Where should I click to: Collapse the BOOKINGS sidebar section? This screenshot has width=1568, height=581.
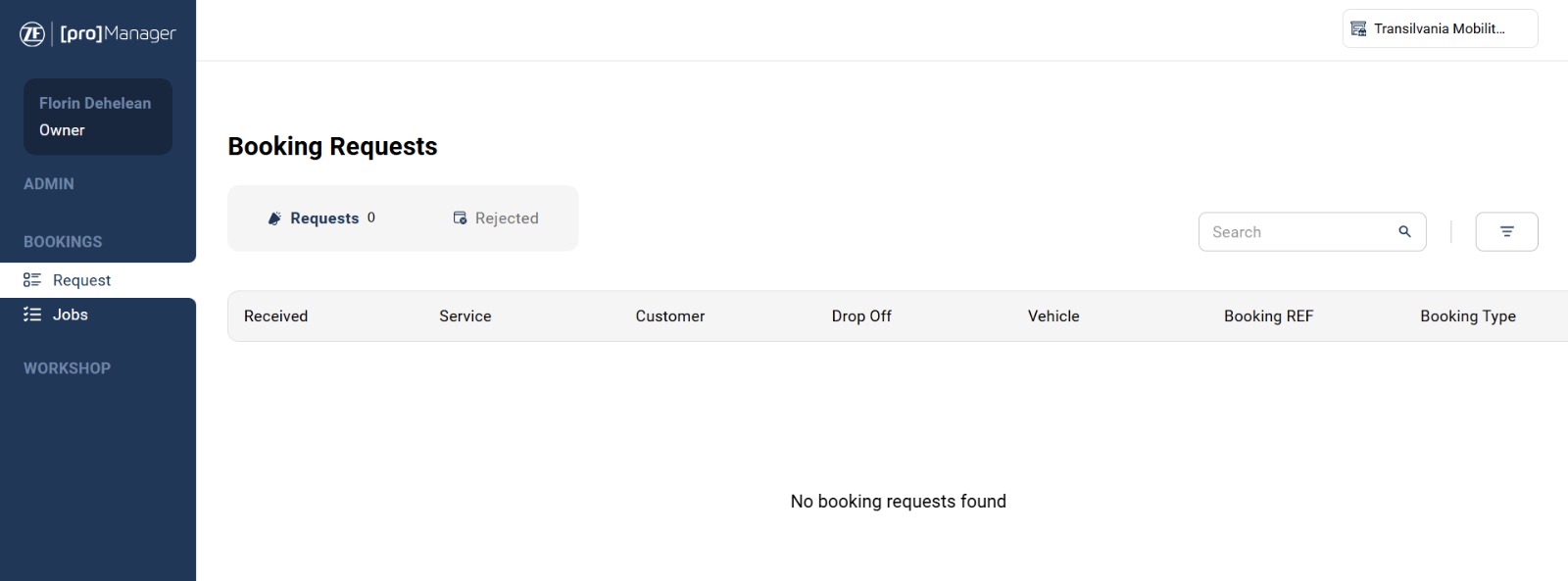[63, 242]
